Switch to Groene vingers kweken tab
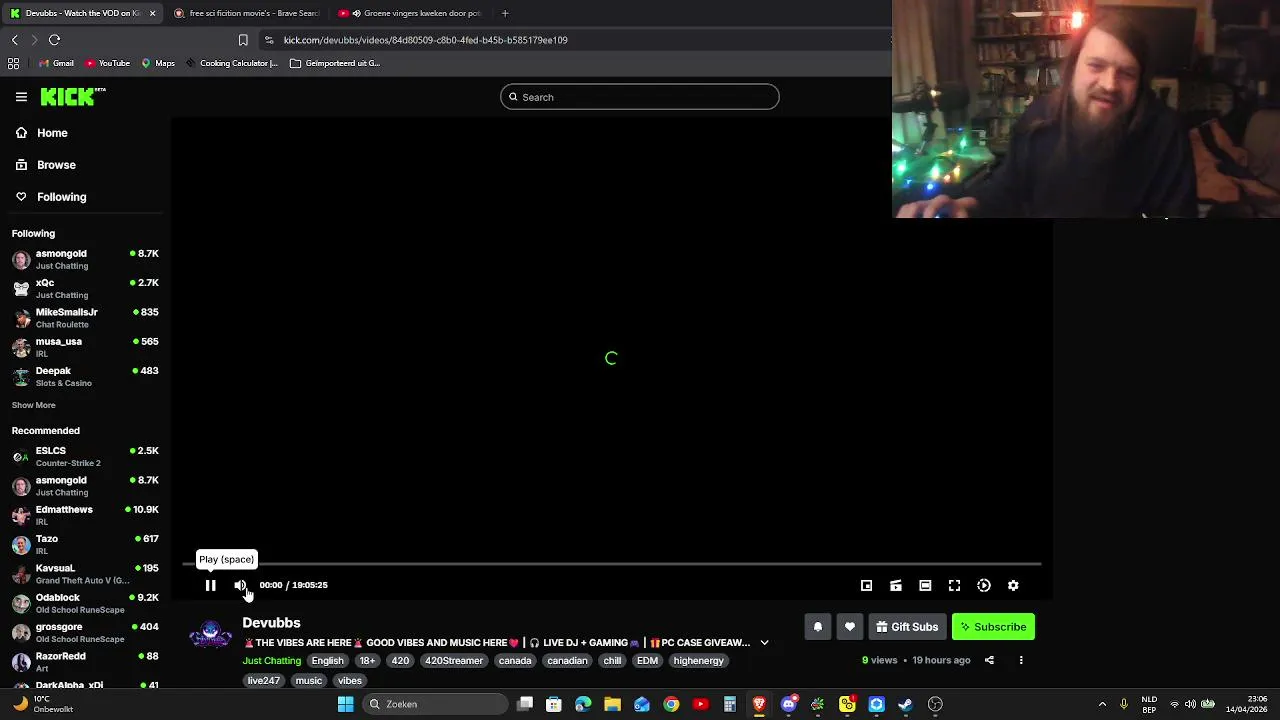Viewport: 1280px width, 720px height. coord(410,13)
